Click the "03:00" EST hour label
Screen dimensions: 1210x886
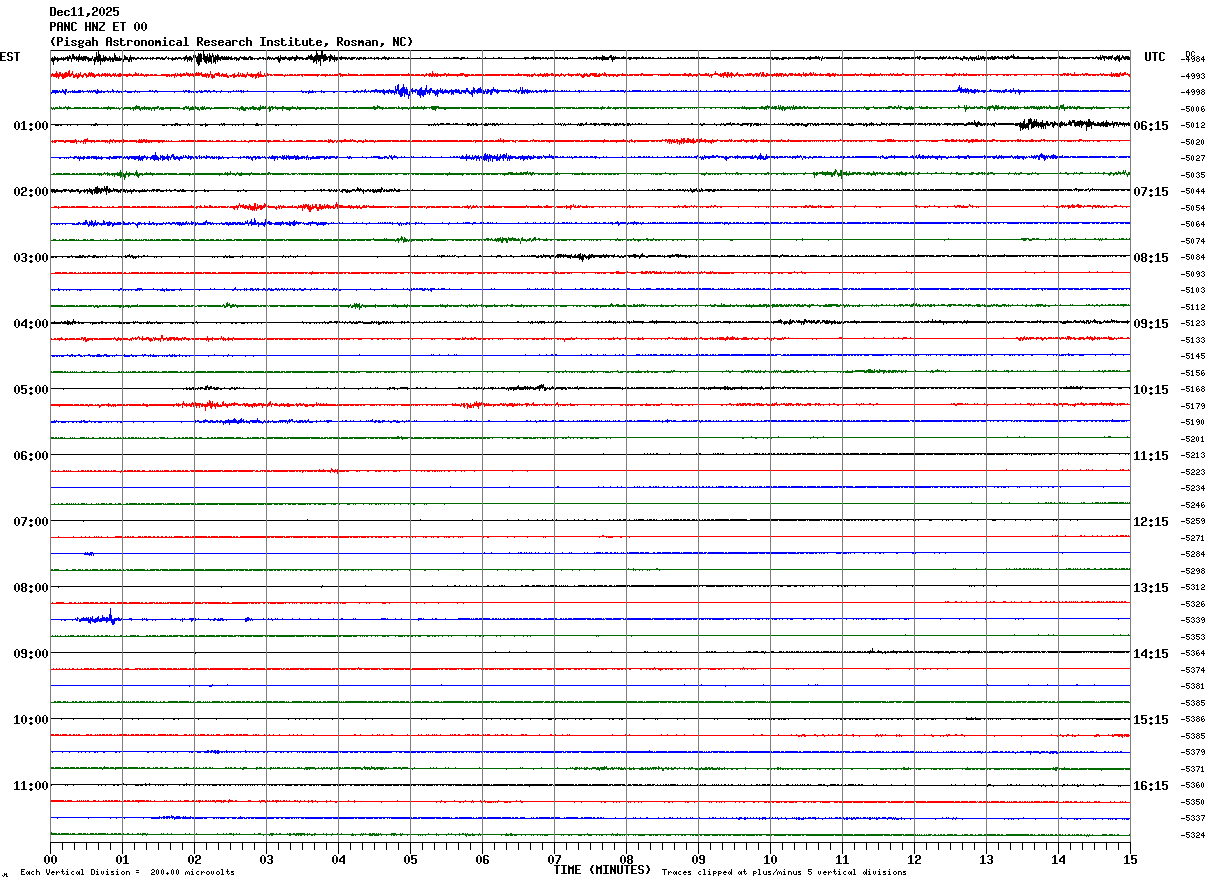pos(31,258)
